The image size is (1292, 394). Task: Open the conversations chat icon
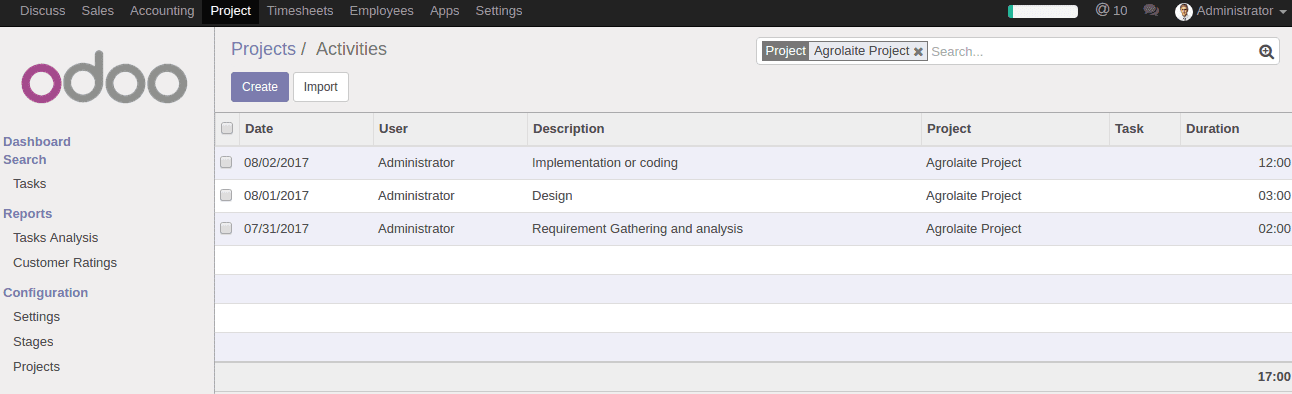[x=1151, y=11]
